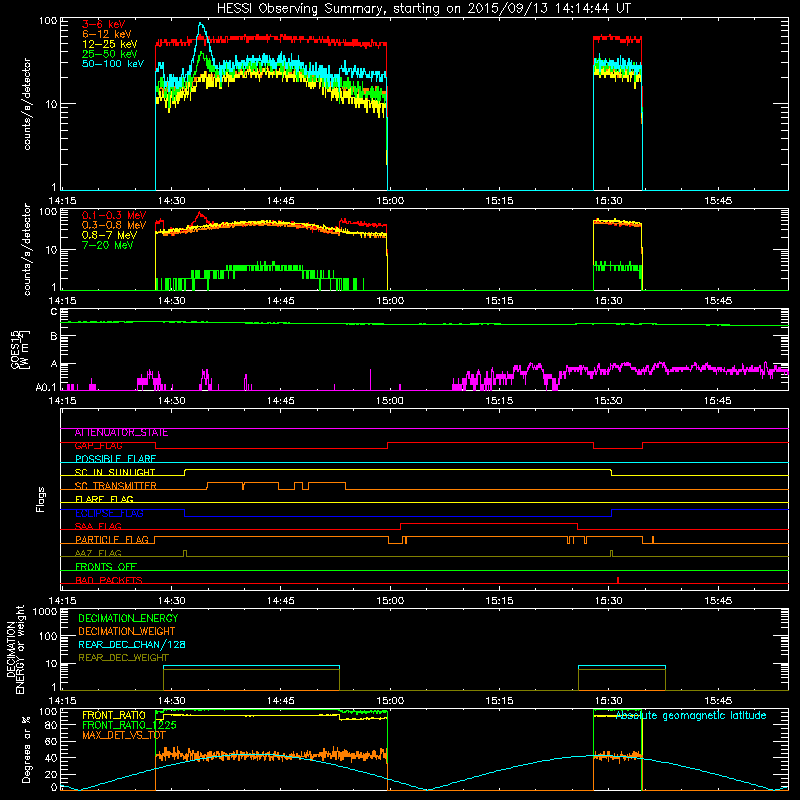This screenshot has height=800, width=800.
Task: Click the red BAD_PACKETS spike near 15:31
Action: pyautogui.click(x=618, y=580)
